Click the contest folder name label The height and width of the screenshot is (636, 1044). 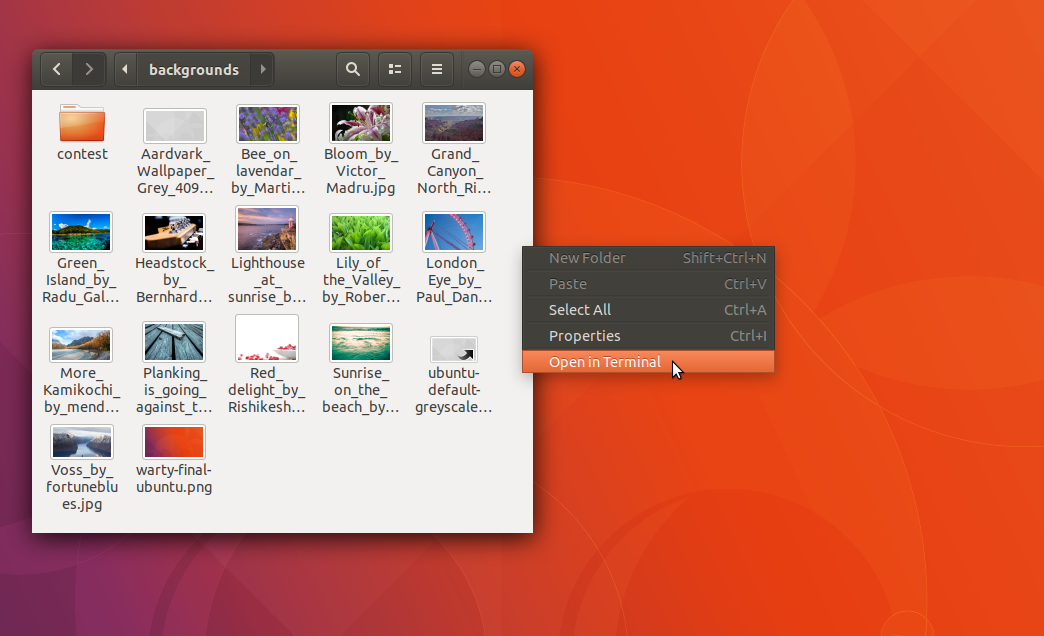click(x=82, y=154)
